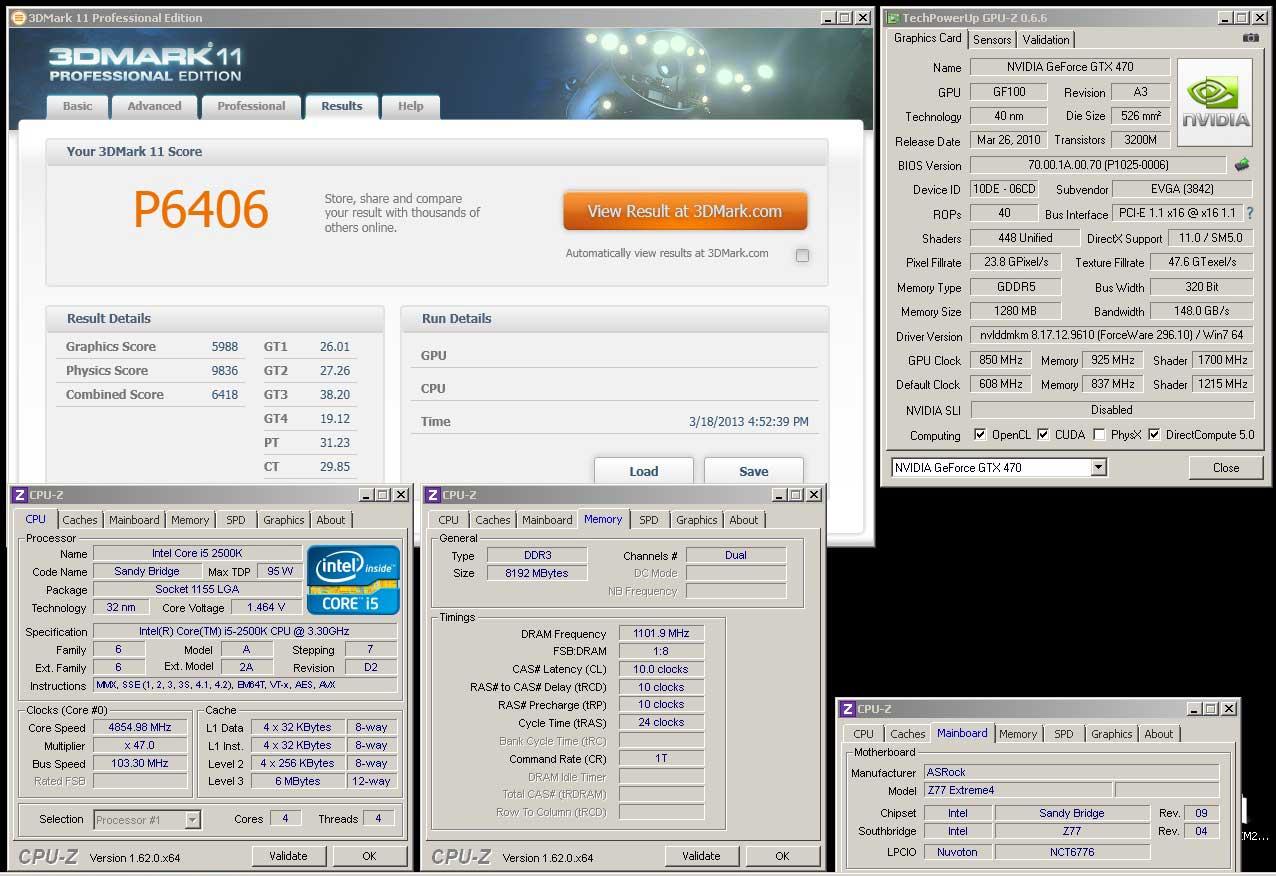Viewport: 1276px width, 876px height.
Task: Click the GPU-Z camera screenshot icon
Action: coord(1250,38)
